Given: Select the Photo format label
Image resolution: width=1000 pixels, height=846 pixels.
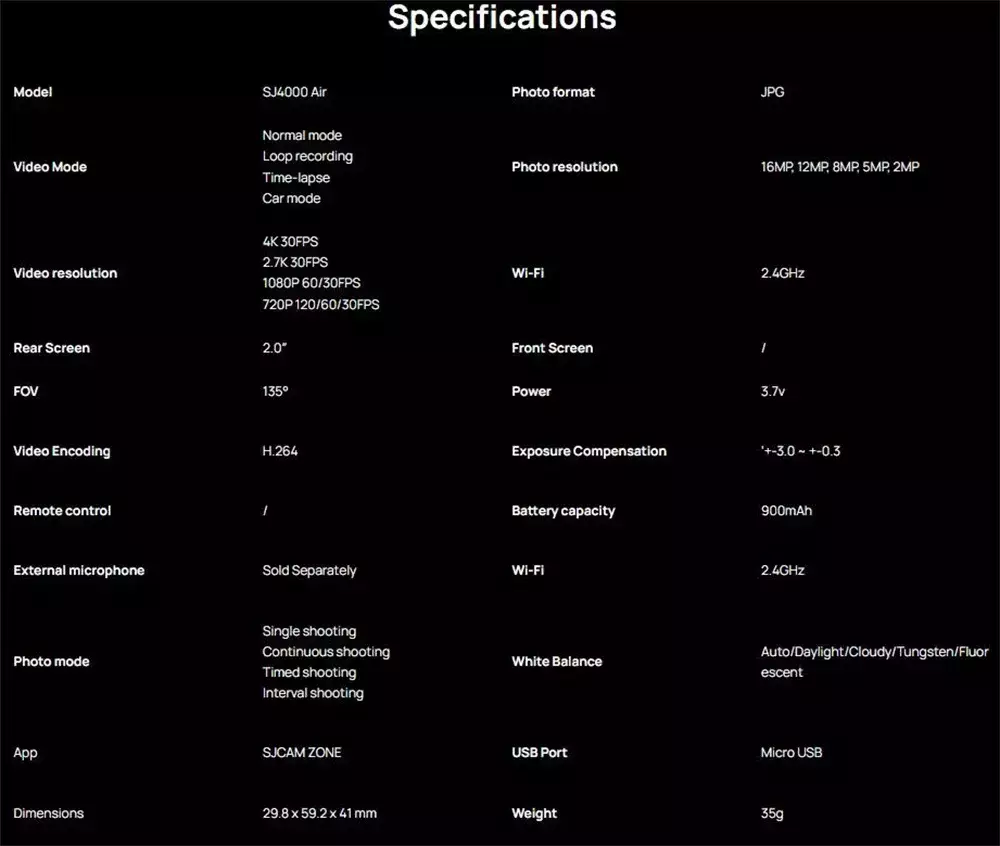Looking at the screenshot, I should [553, 92].
